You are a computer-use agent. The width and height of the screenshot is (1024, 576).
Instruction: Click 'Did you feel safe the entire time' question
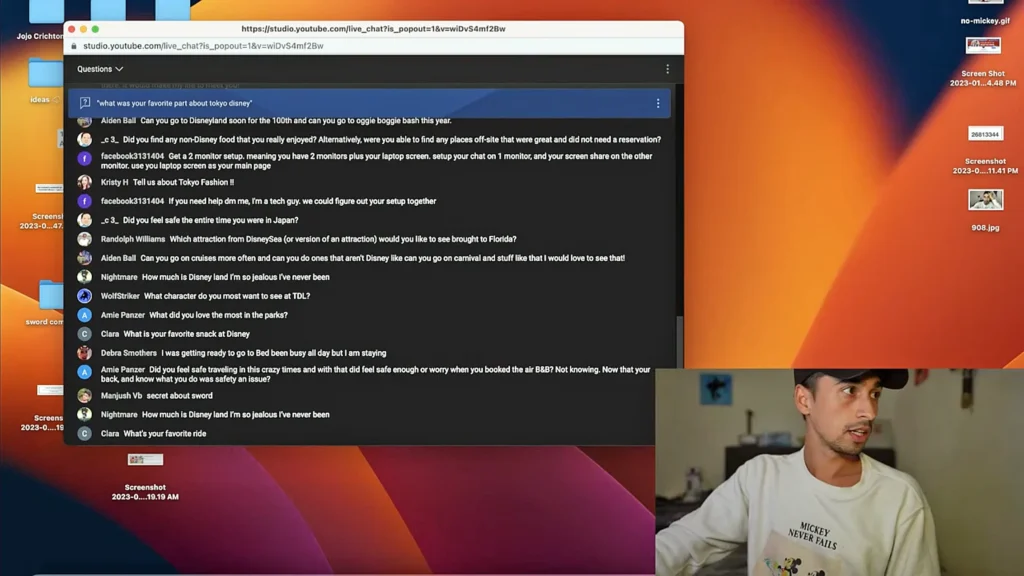click(210, 220)
